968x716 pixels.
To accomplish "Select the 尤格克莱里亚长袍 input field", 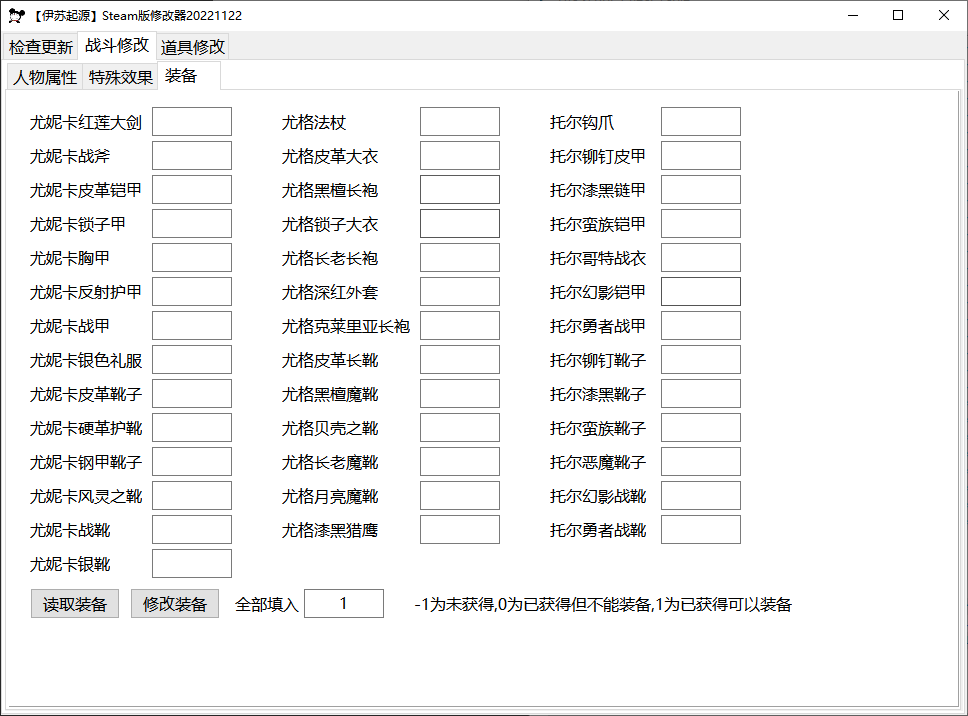I will point(459,325).
